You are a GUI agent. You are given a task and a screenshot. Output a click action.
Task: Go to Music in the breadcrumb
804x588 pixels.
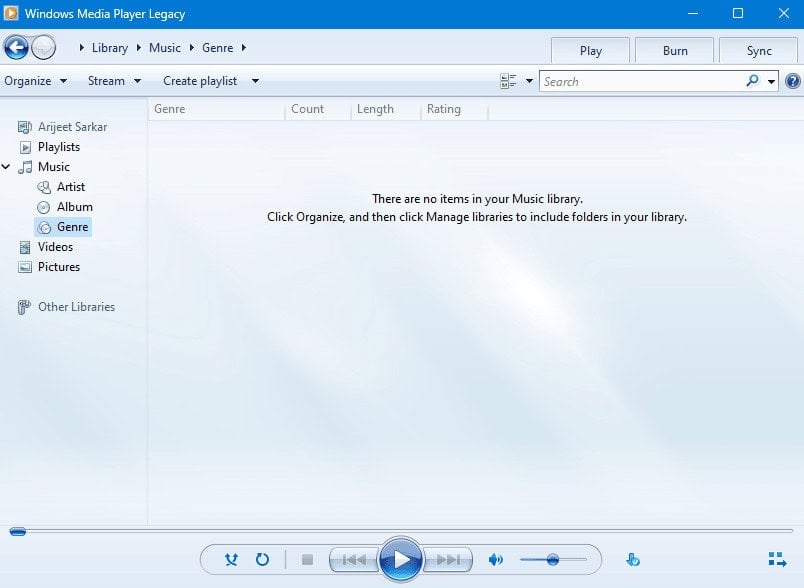point(165,48)
